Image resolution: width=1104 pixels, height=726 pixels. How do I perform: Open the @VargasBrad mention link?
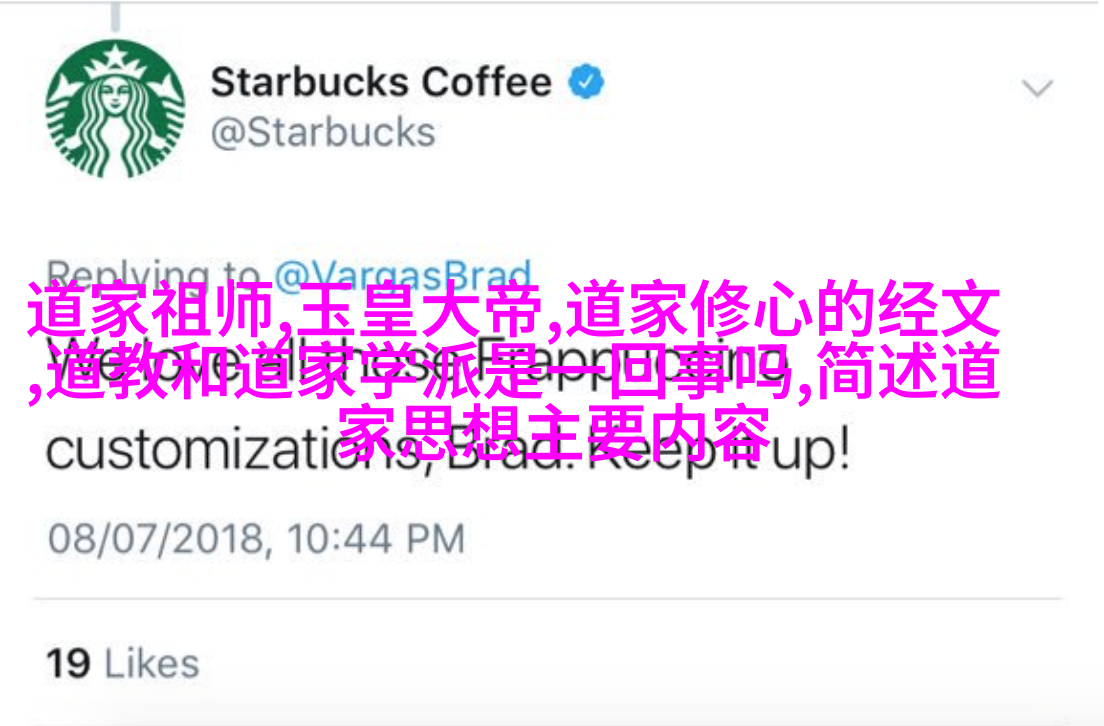(403, 275)
